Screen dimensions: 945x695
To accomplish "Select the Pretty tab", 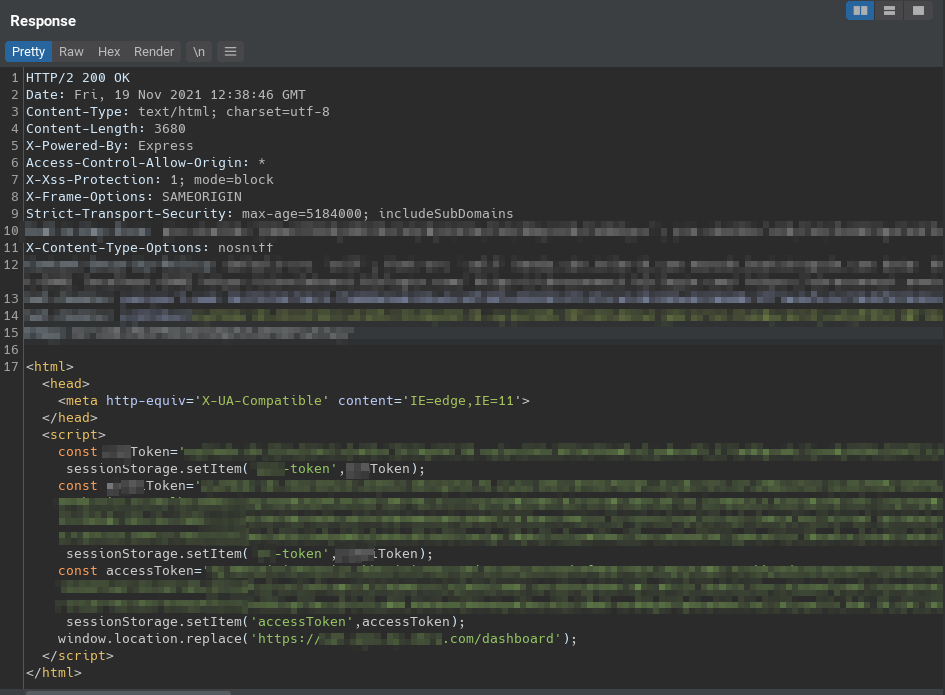I will pyautogui.click(x=28, y=52).
